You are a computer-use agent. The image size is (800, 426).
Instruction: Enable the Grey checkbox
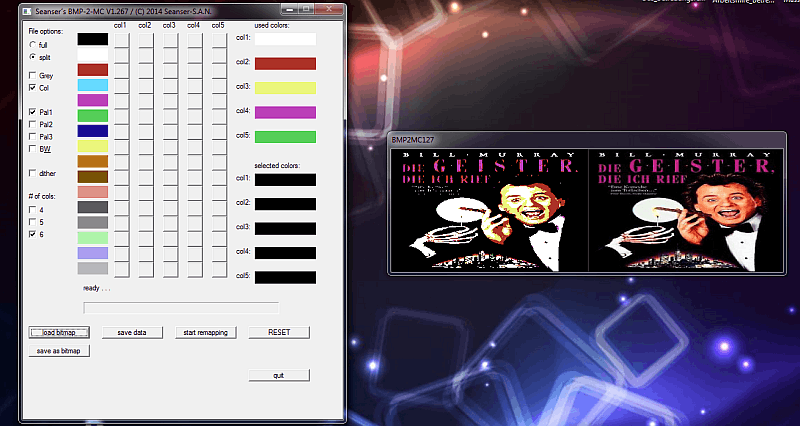pos(33,76)
